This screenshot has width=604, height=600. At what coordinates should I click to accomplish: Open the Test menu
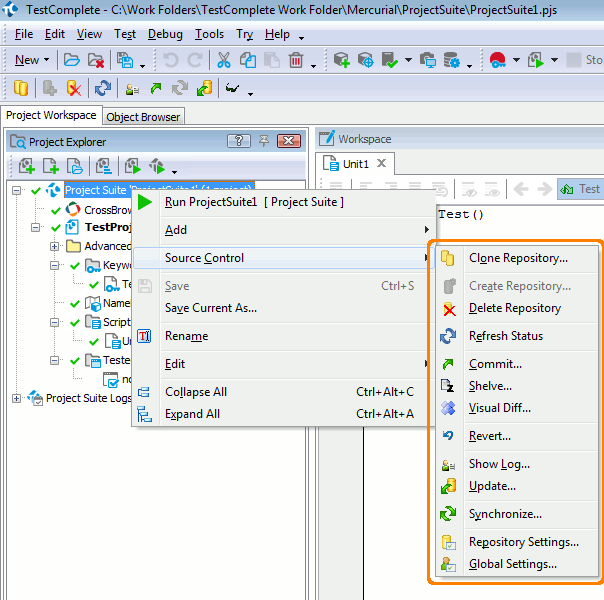pyautogui.click(x=125, y=34)
